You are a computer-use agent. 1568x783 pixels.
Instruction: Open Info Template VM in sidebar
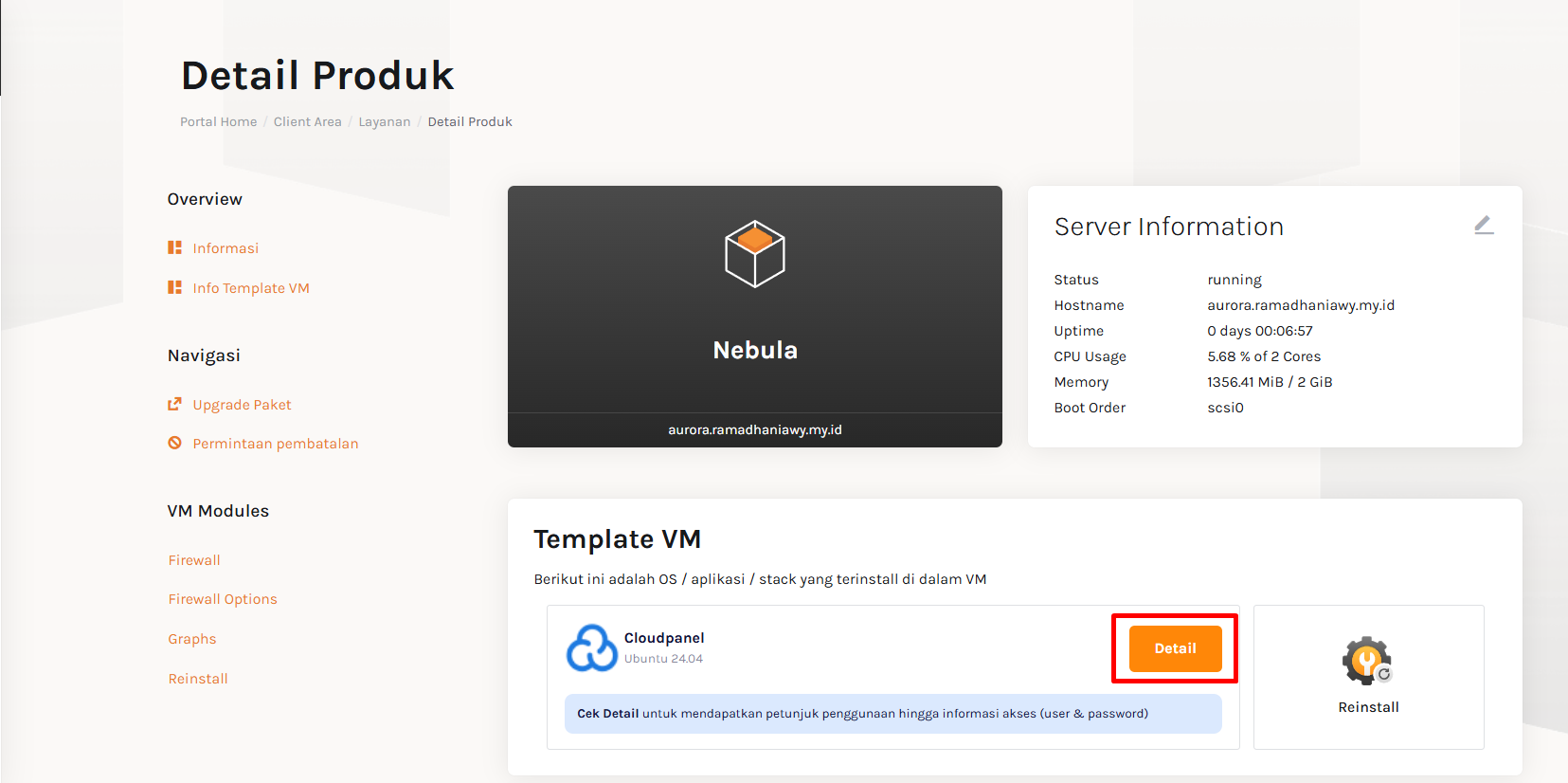point(251,288)
